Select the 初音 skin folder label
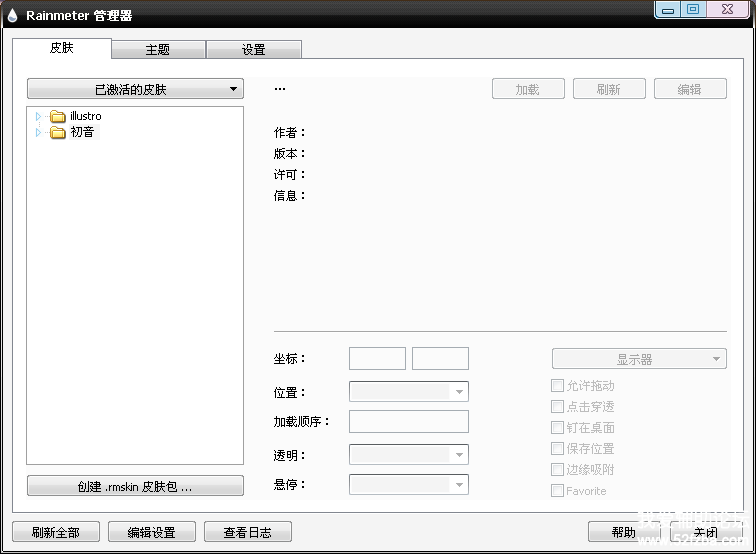 click(x=82, y=132)
